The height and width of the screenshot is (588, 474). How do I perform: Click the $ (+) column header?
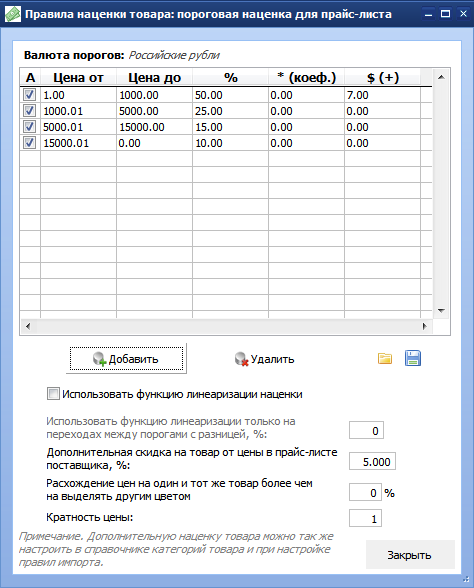(382, 78)
